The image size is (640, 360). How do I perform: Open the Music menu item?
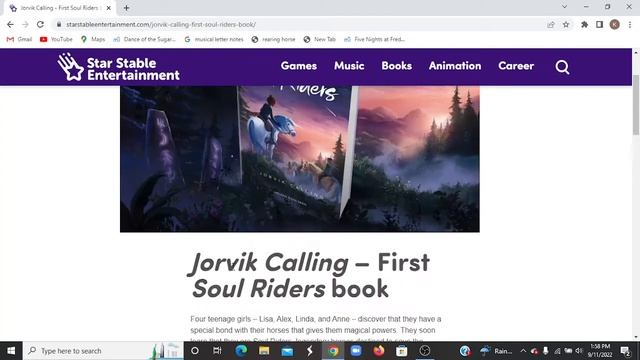click(x=349, y=66)
